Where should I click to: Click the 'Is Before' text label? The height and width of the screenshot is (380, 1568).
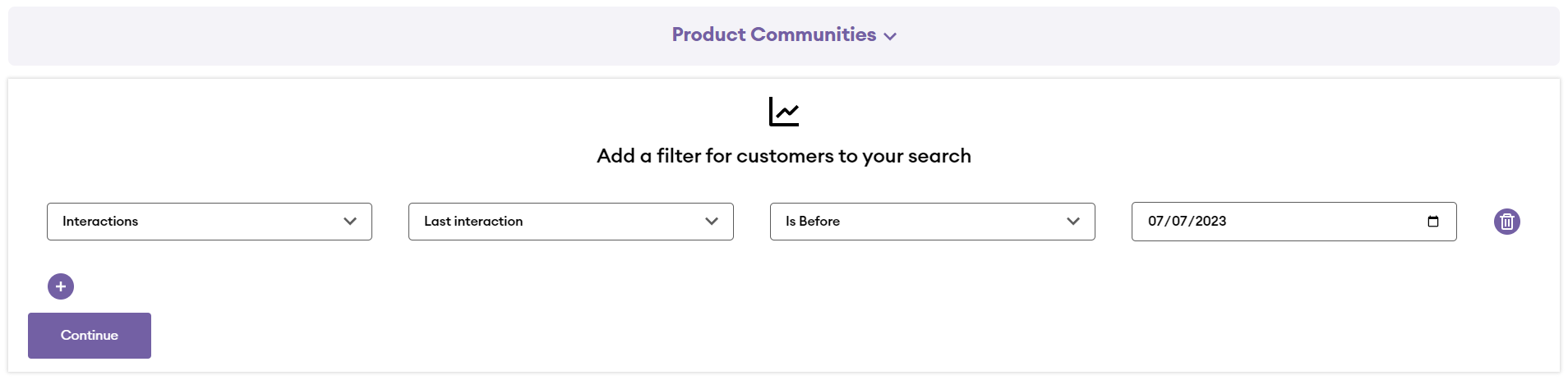813,222
